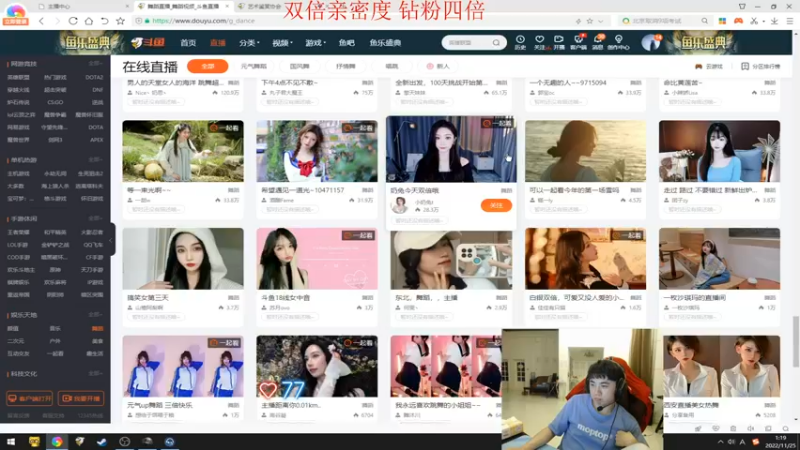Click the Douyu logo in the header
The height and width of the screenshot is (450, 800).
[148, 43]
